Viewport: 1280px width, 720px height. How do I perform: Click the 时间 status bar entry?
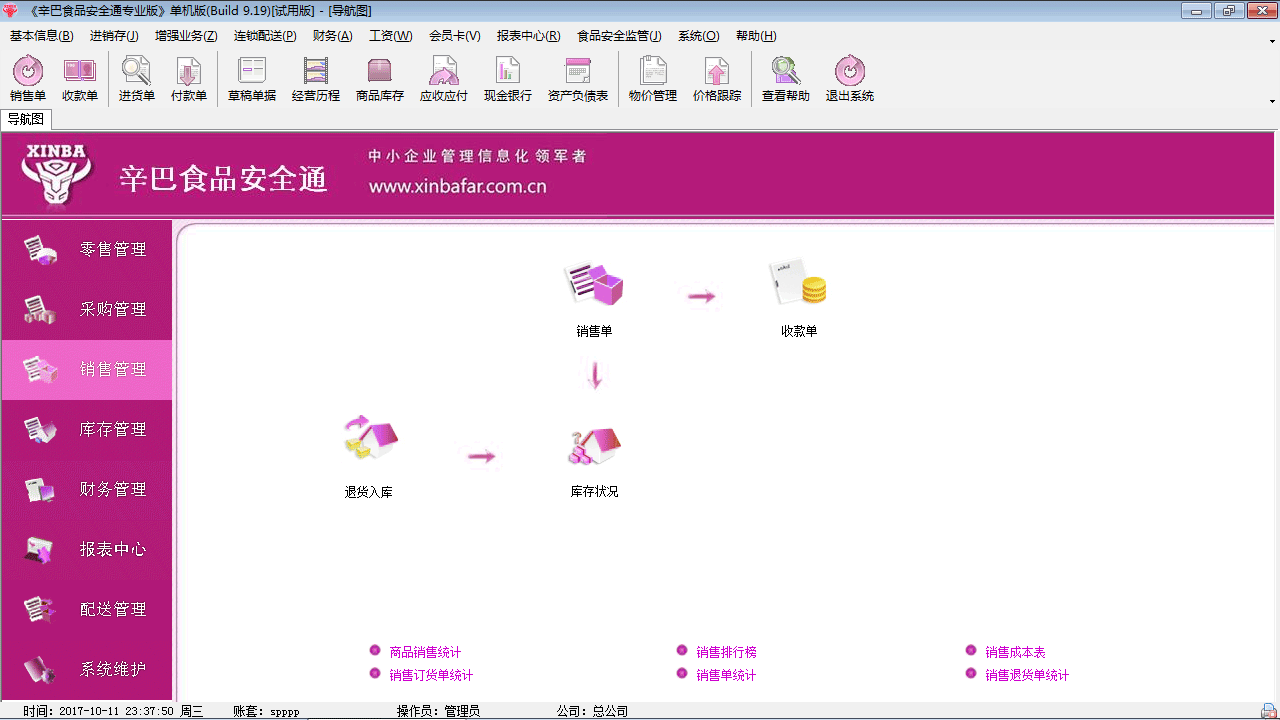(x=113, y=711)
